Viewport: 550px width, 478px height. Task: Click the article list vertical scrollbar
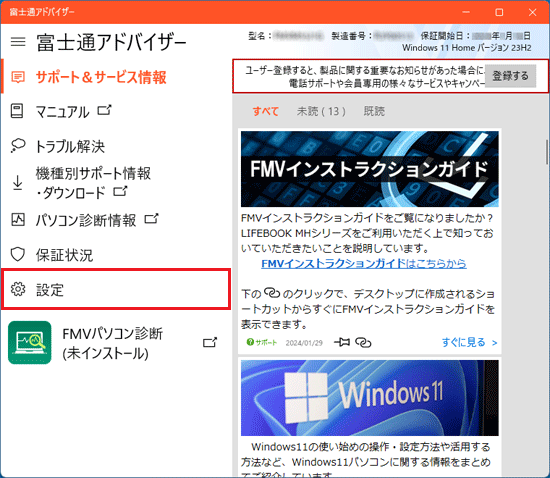(547, 152)
